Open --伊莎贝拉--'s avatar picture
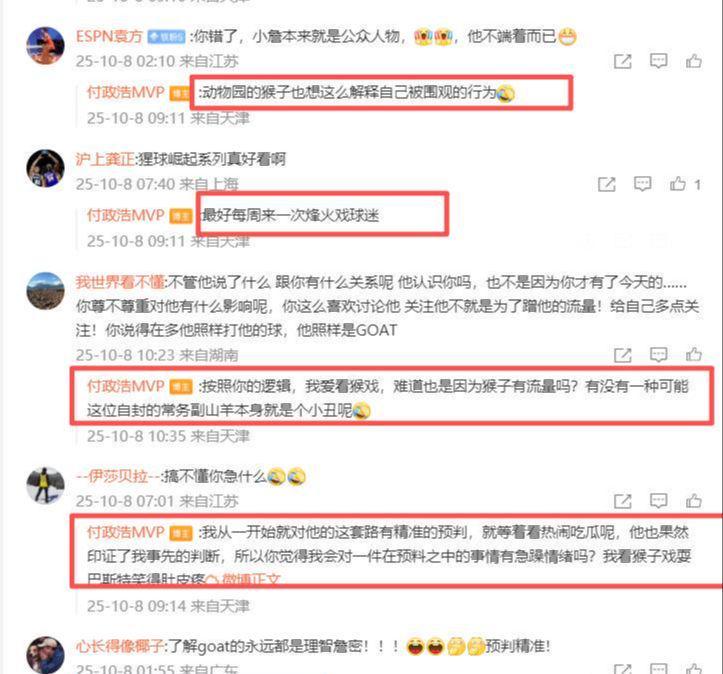Viewport: 723px width, 674px height. point(45,485)
